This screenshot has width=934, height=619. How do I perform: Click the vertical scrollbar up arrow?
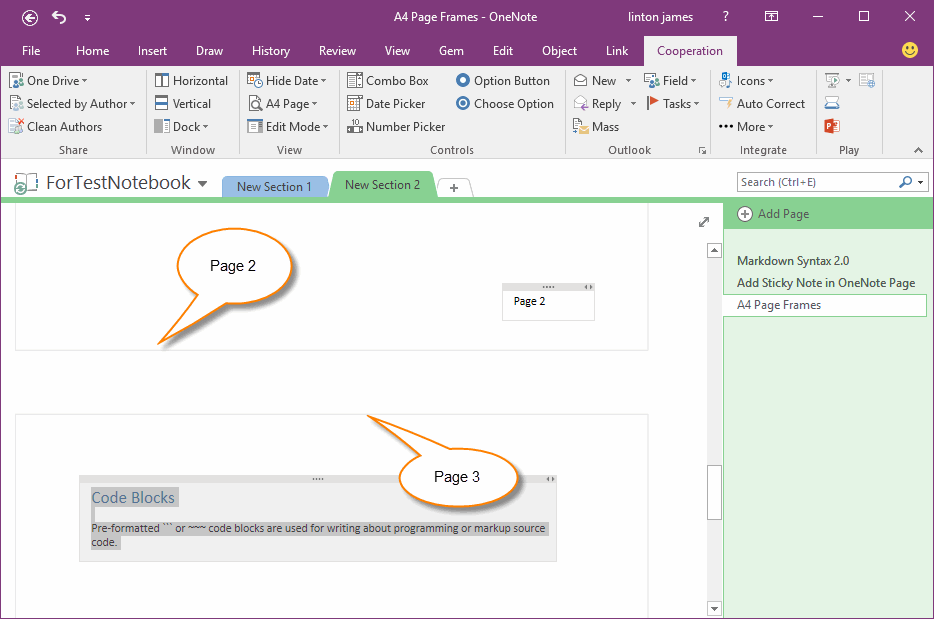click(714, 250)
